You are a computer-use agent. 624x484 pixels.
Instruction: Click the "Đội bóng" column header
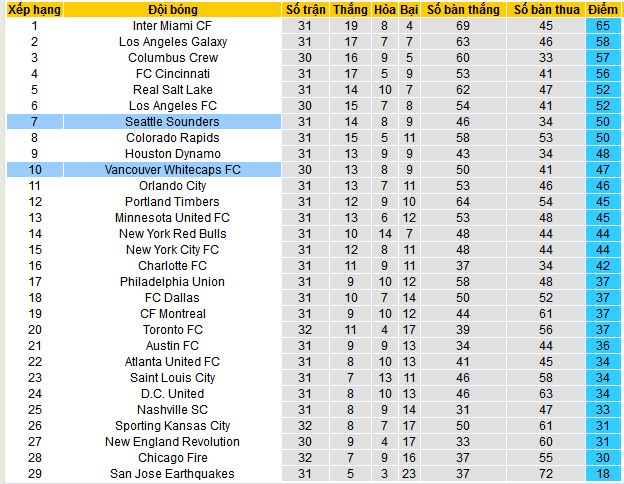[x=172, y=9]
